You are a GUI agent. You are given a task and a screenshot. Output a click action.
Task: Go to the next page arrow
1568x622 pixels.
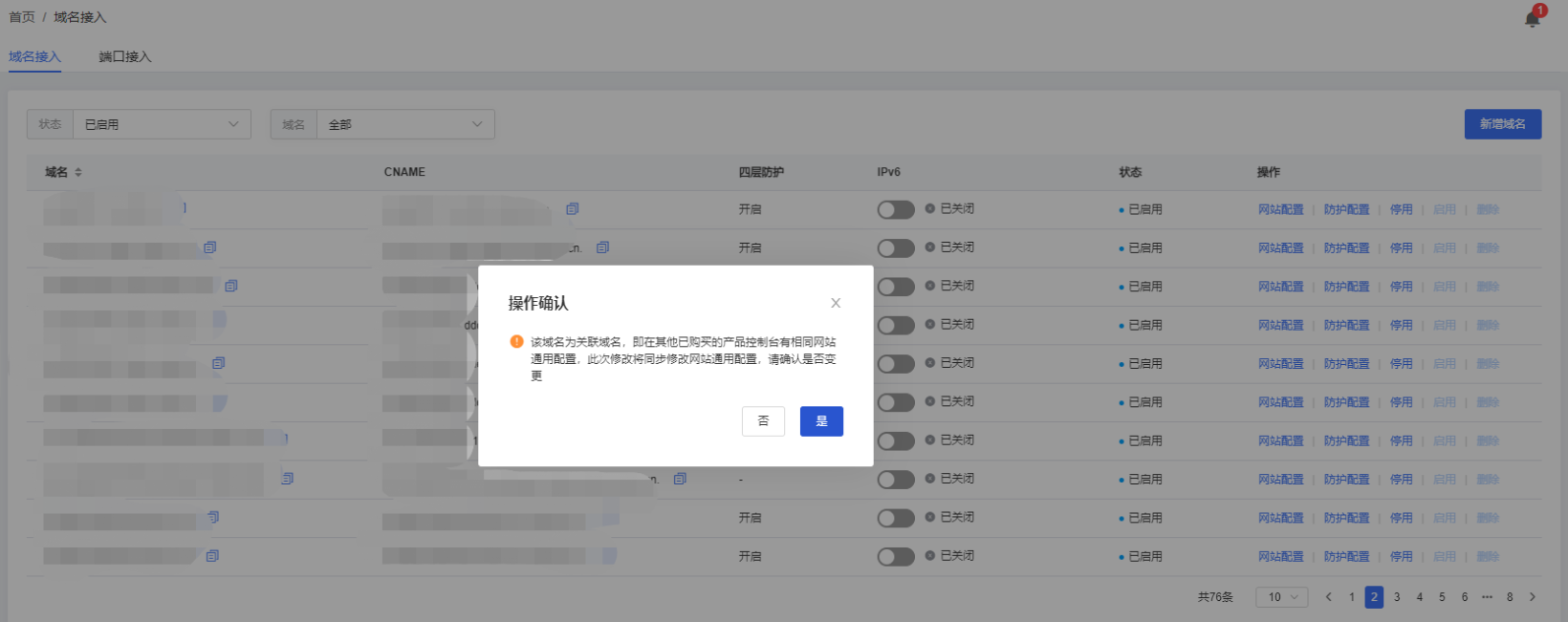pyautogui.click(x=1533, y=597)
